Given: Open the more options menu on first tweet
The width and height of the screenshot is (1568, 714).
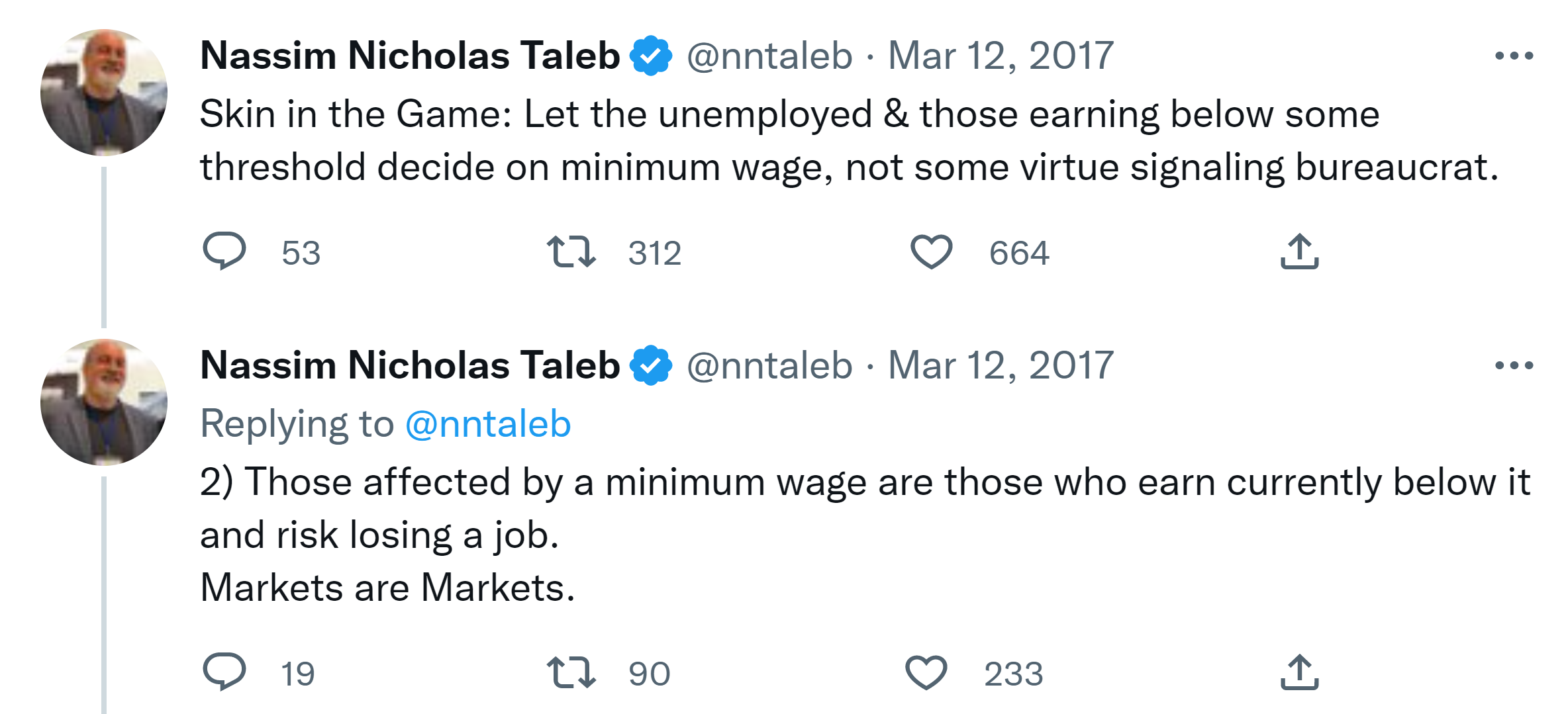Looking at the screenshot, I should coord(1514,56).
